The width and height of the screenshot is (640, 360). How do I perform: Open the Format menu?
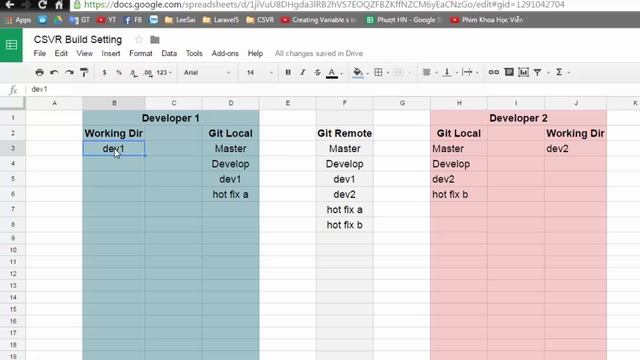(141, 53)
